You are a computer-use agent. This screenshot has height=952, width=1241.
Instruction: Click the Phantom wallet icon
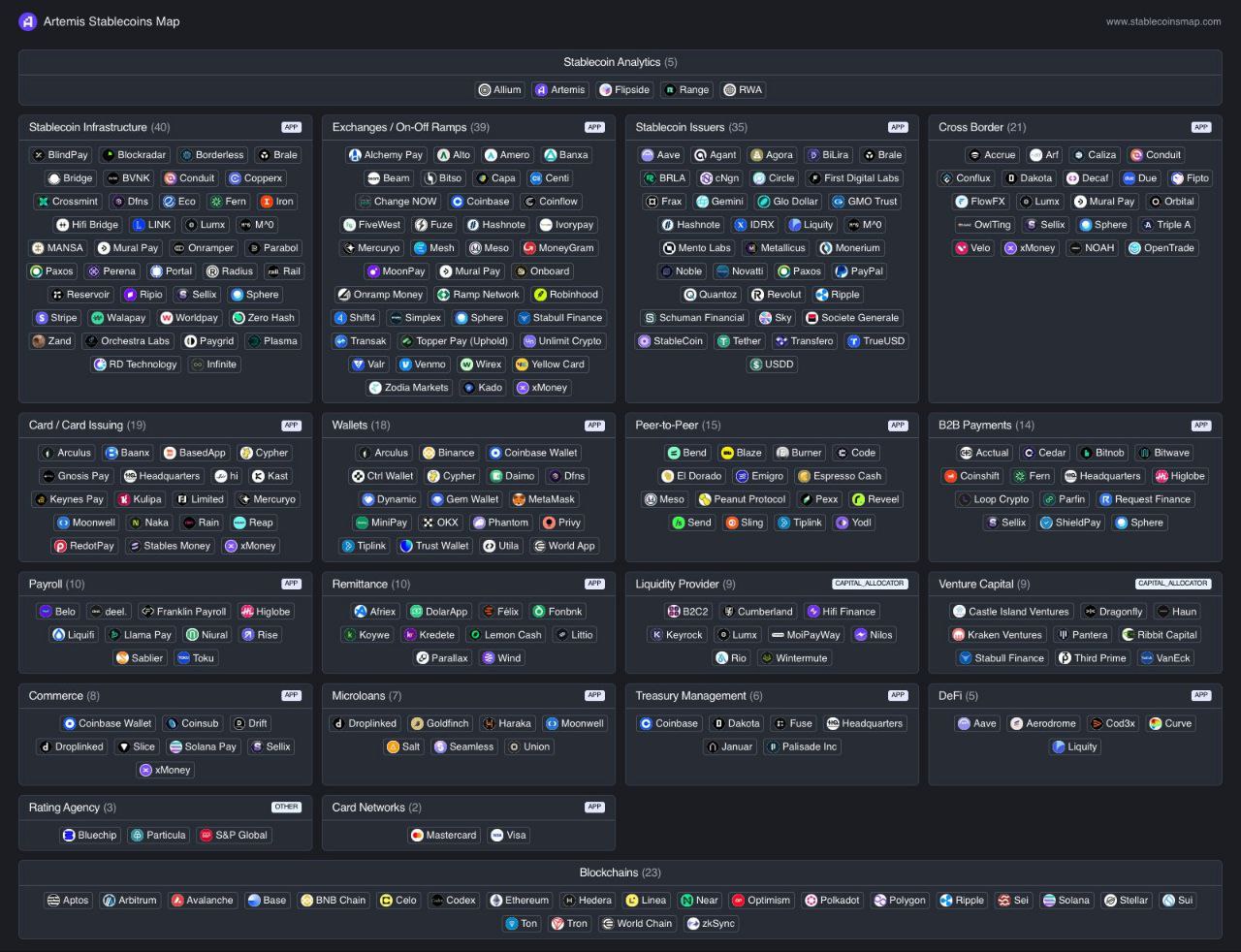(479, 523)
